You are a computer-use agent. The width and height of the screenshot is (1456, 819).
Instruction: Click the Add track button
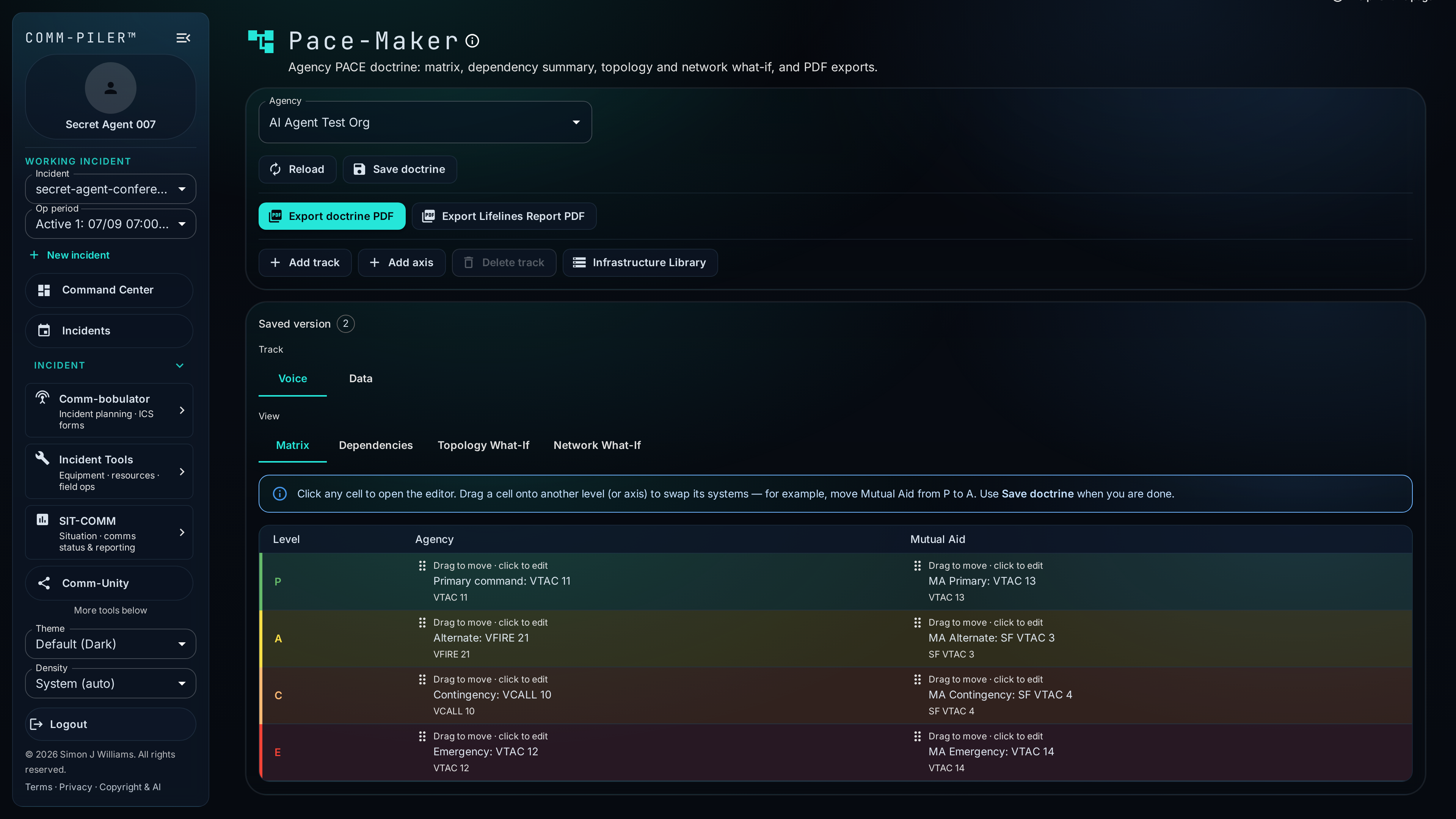[305, 262]
